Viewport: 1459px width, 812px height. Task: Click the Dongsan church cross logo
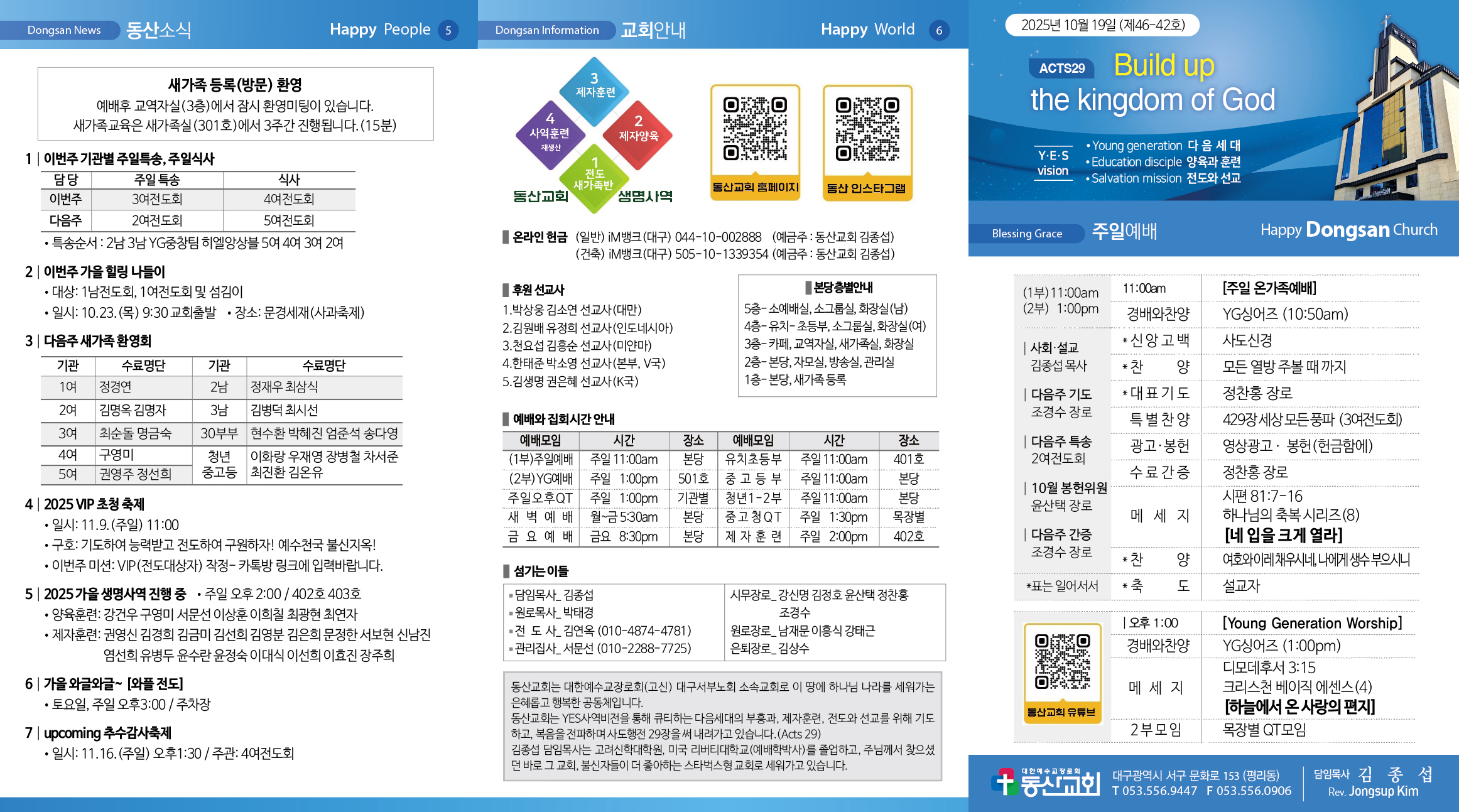1004,782
